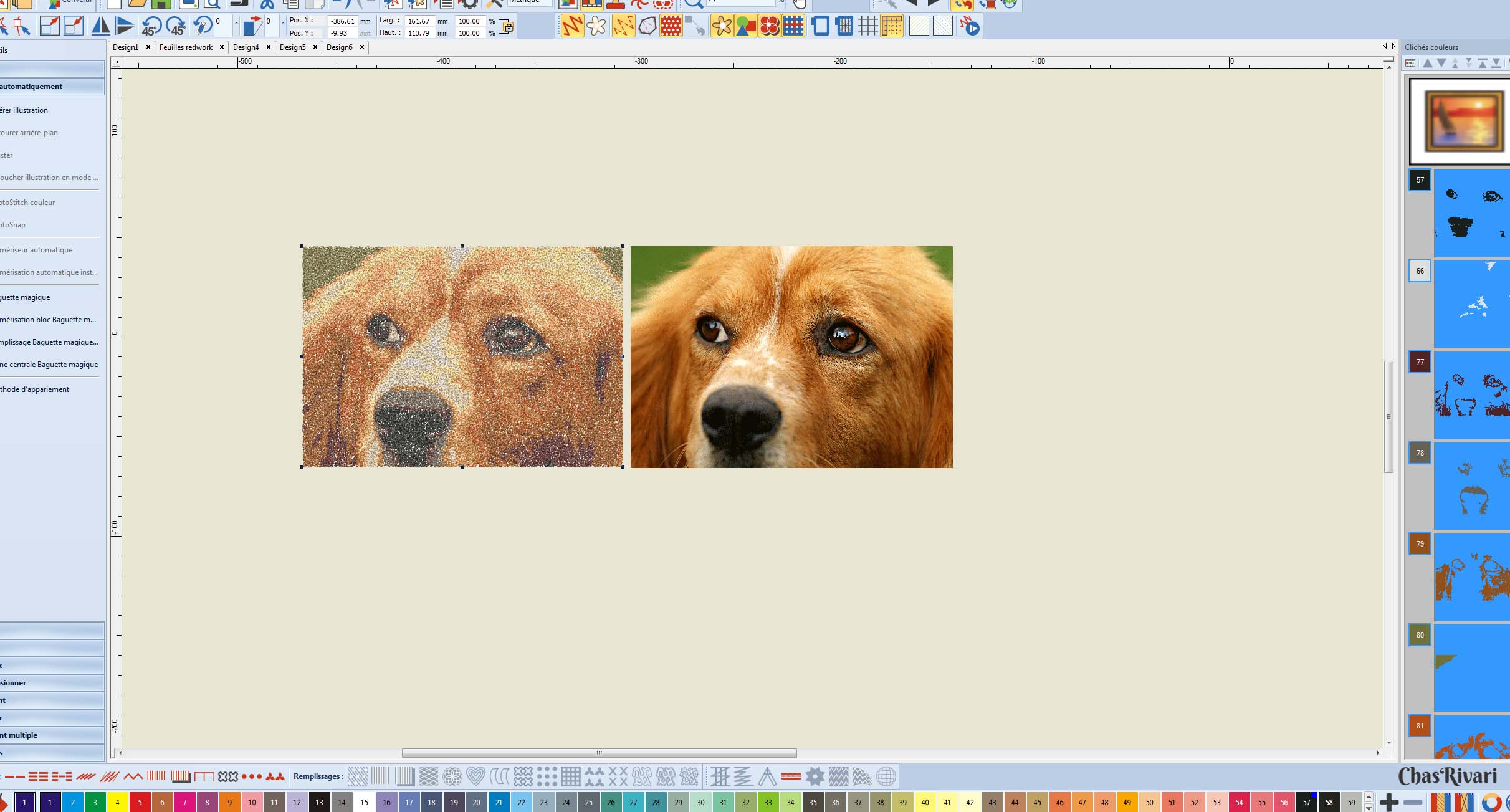
Task: Toggle the red four-petal flower icon
Action: click(770, 26)
